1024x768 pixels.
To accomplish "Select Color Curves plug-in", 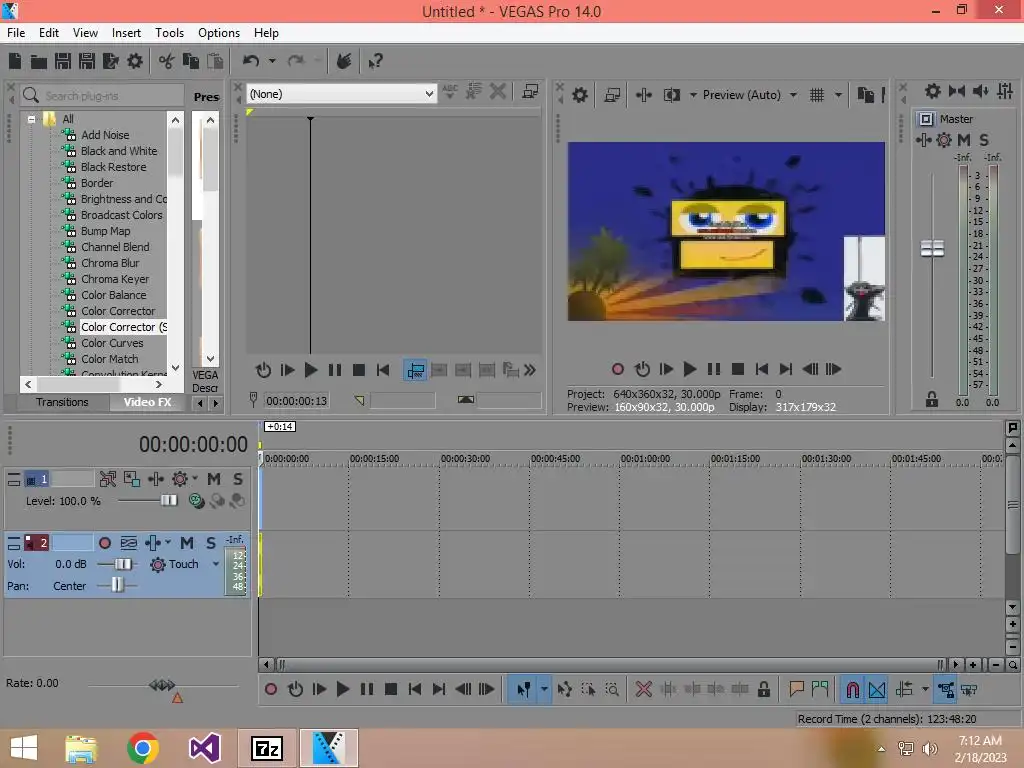I will tap(112, 343).
